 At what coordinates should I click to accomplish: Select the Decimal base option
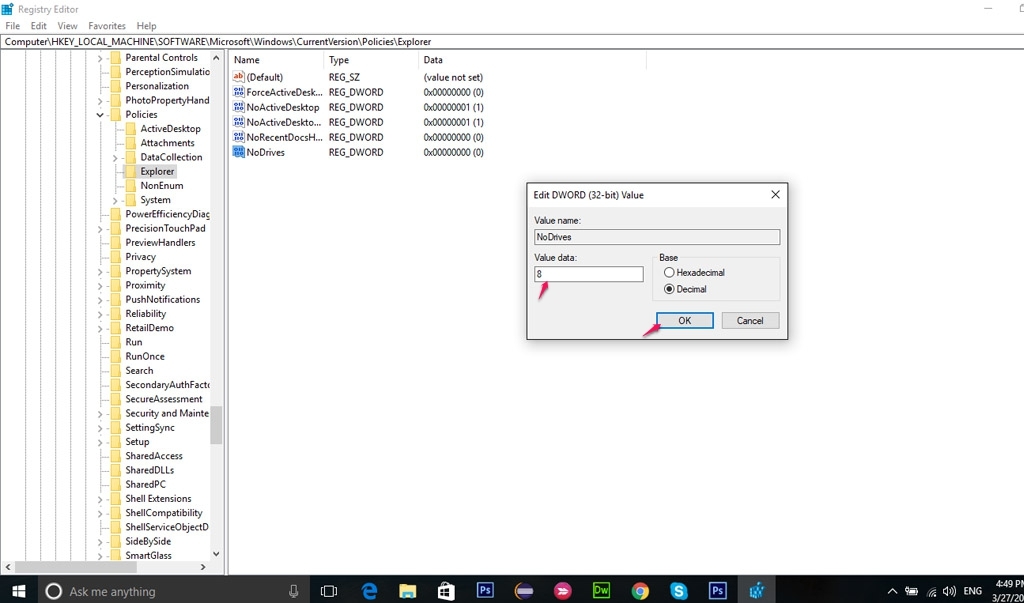669,289
